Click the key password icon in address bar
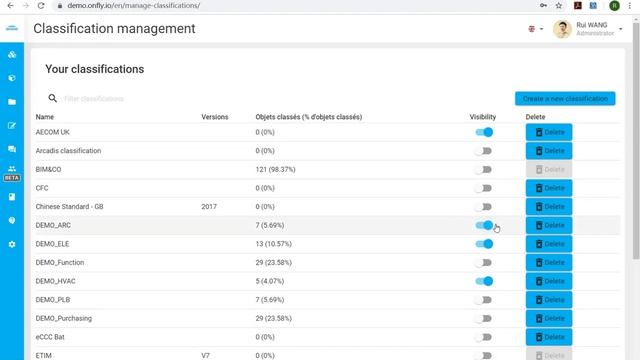640x360 pixels. pyautogui.click(x=543, y=5)
